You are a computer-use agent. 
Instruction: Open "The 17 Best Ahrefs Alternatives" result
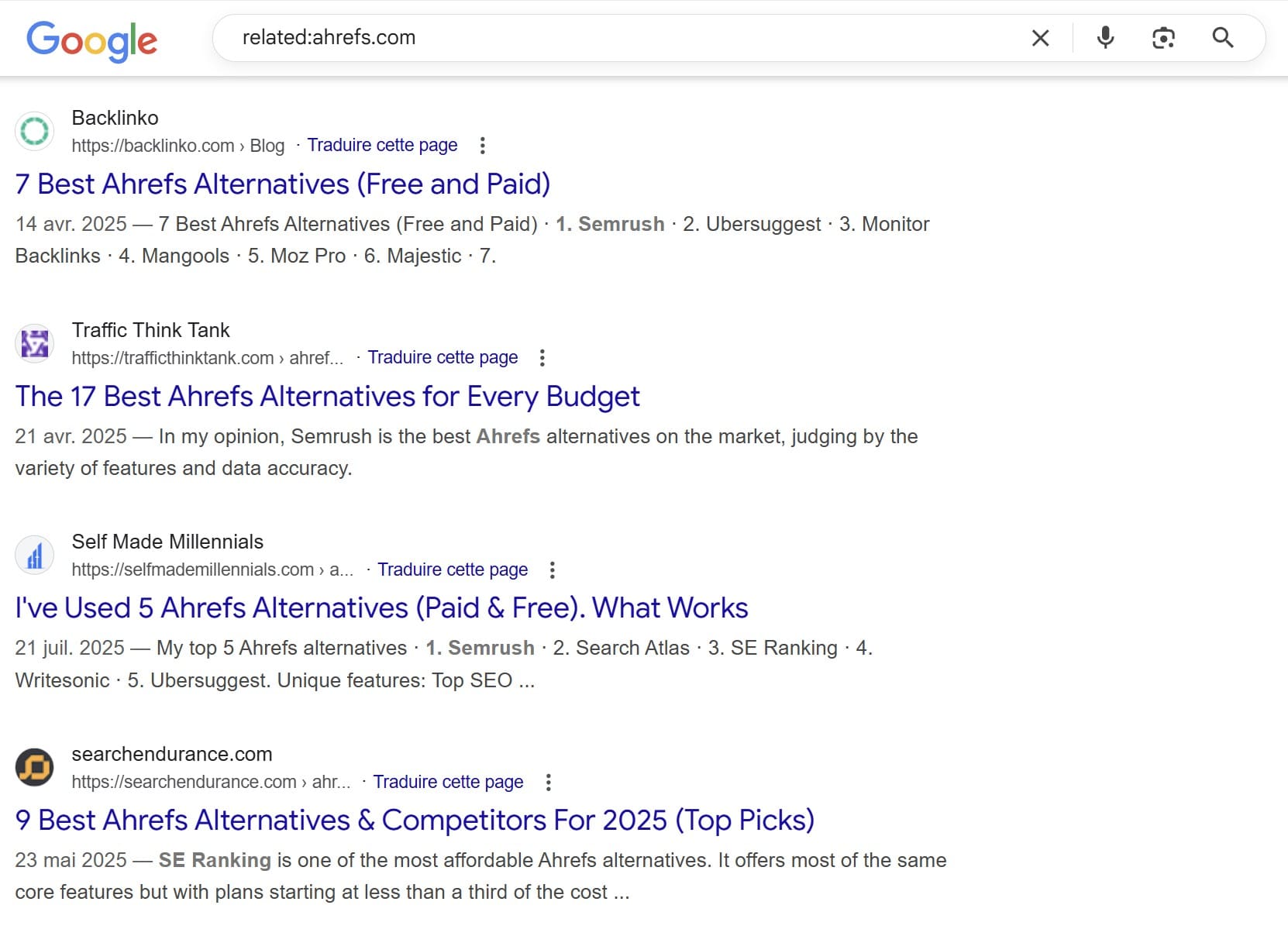tap(327, 397)
